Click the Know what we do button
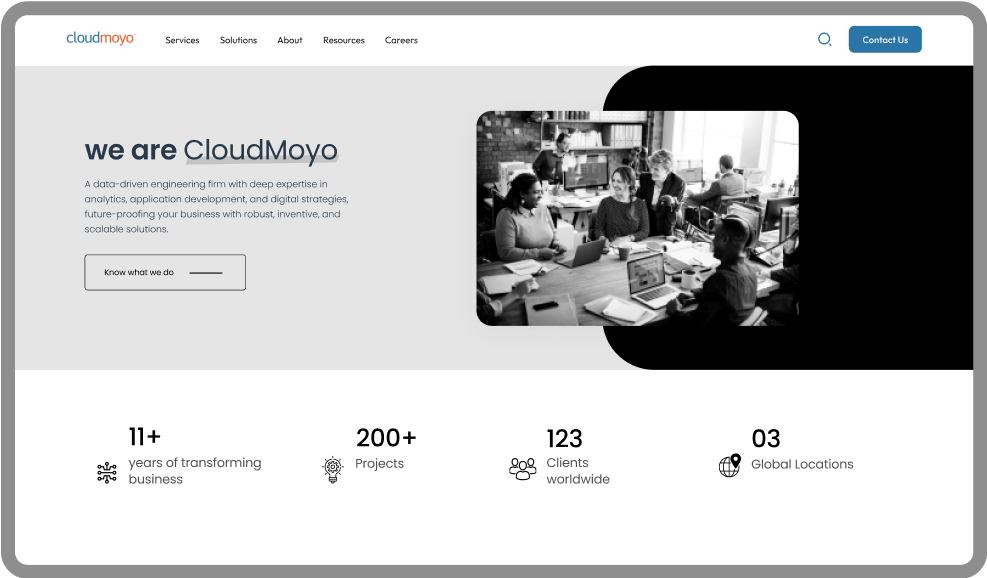The width and height of the screenshot is (987, 578). click(165, 272)
